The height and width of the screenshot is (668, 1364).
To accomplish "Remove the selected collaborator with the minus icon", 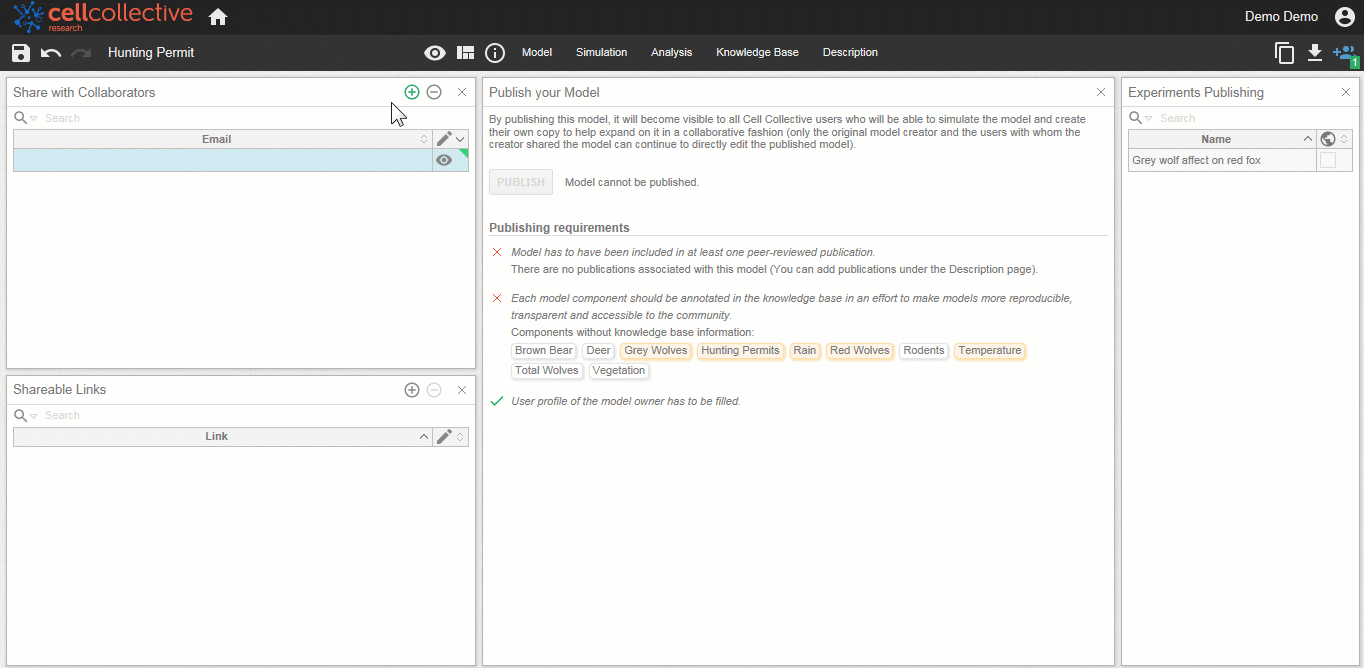I will pos(434,92).
